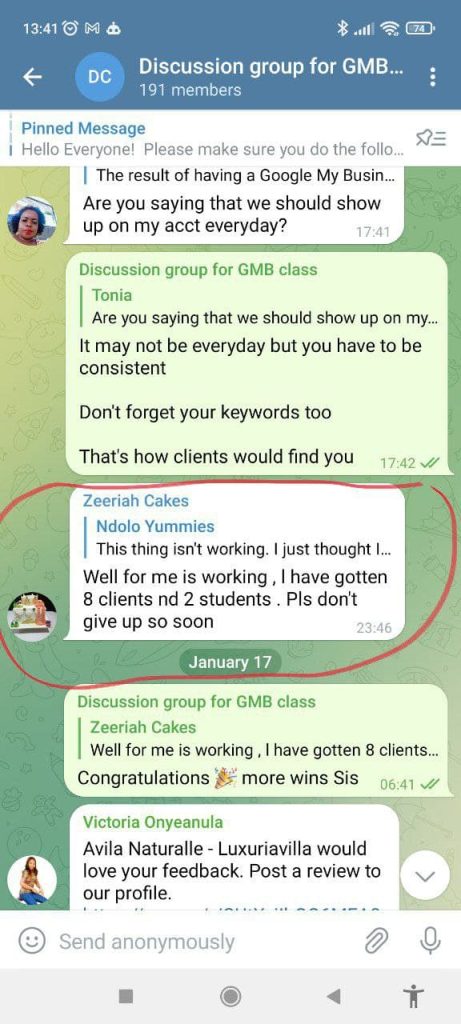Screen dimensions: 461x1024
Task: Open the emoji picker smiley icon
Action: [x=31, y=941]
